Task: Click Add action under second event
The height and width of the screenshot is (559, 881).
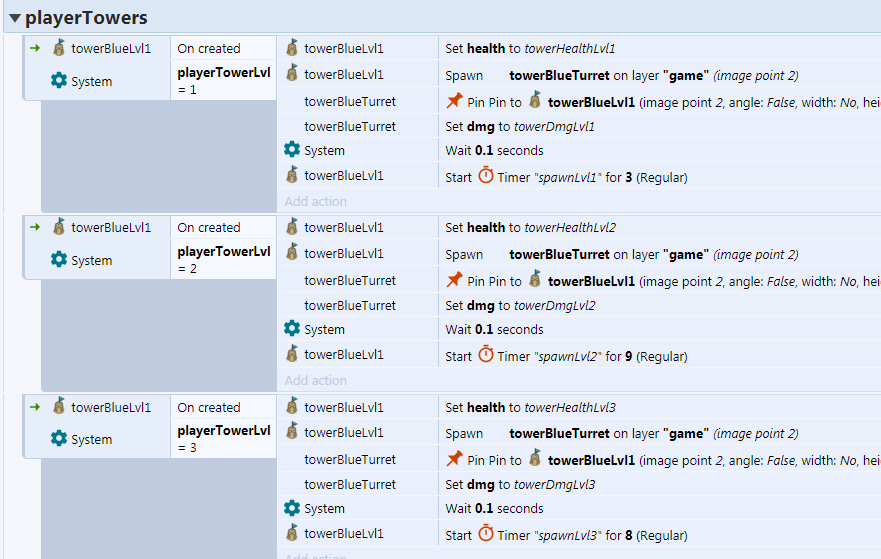Action: click(x=315, y=380)
